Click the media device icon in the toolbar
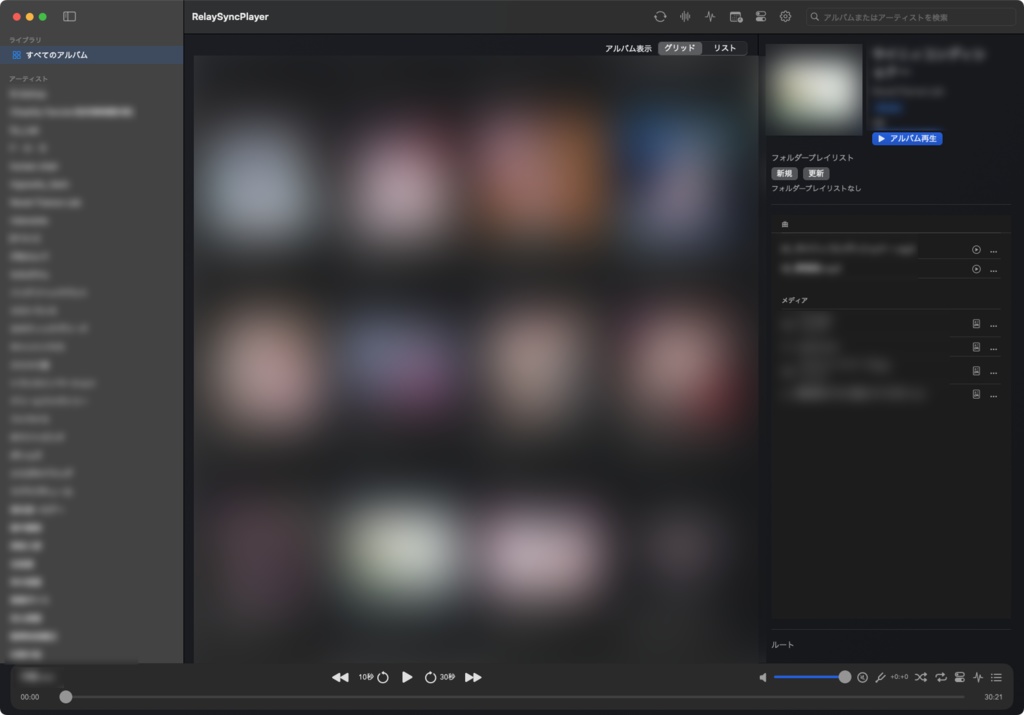 click(737, 17)
